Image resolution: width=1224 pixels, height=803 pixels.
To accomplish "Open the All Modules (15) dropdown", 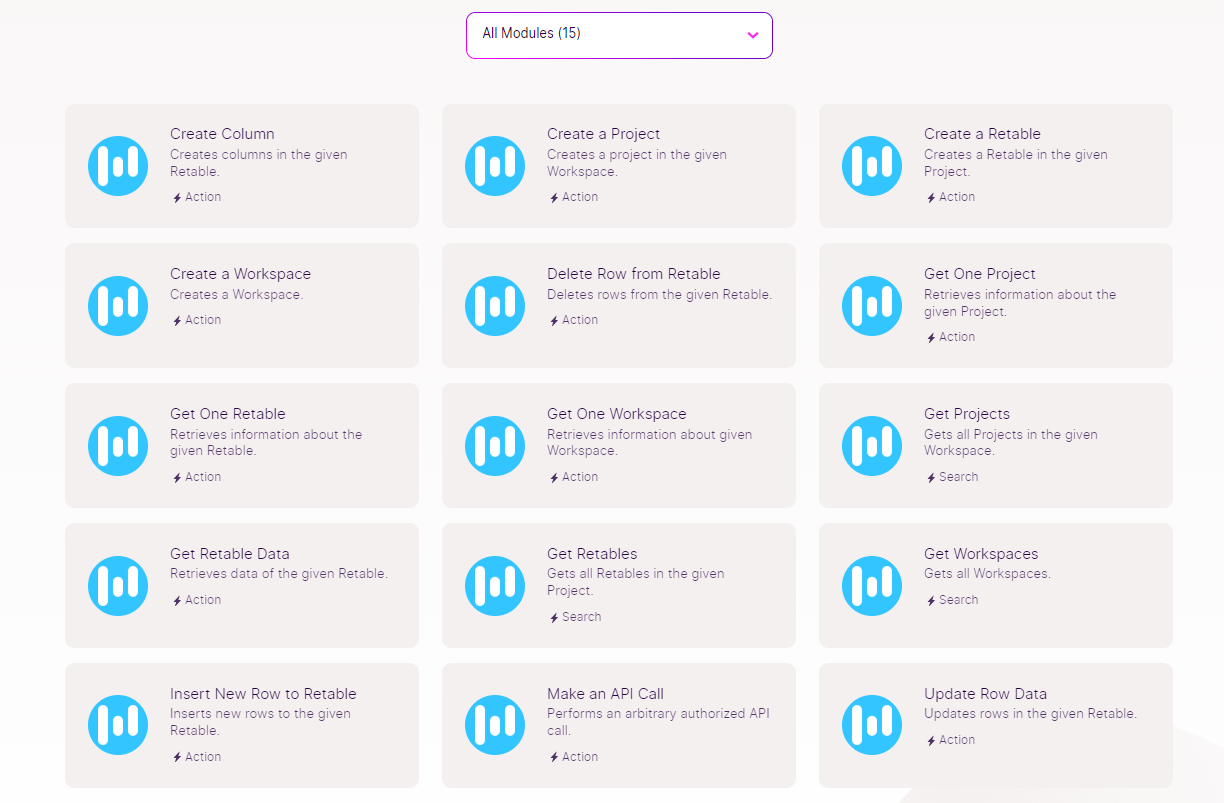I will point(619,35).
